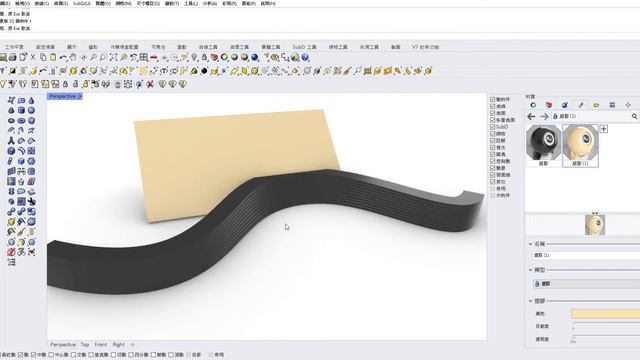The height and width of the screenshot is (360, 640).
Task: Go forward with materials panel right arrow
Action: click(x=544, y=117)
